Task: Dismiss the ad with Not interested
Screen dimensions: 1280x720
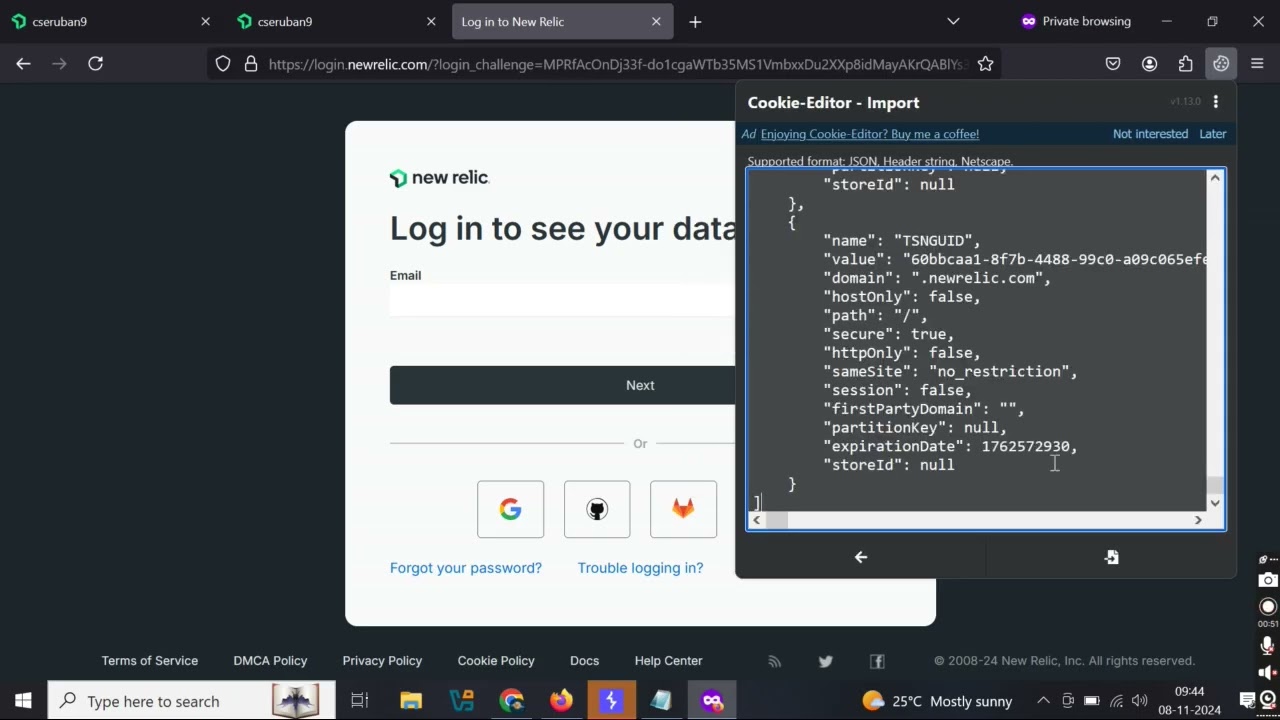Action: coord(1150,134)
